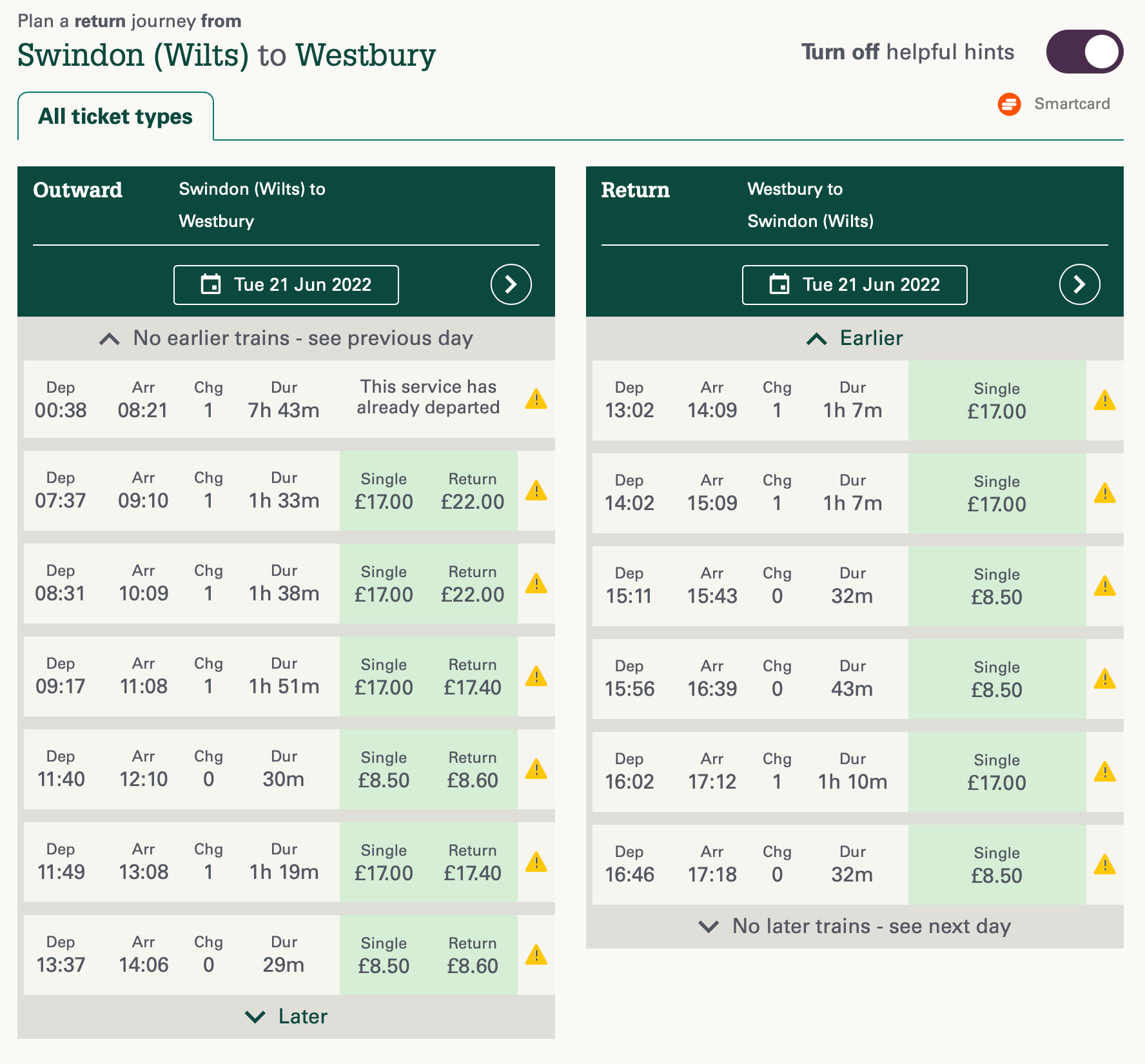Select the All ticket types tab
This screenshot has height=1064, width=1145.
pyautogui.click(x=115, y=117)
